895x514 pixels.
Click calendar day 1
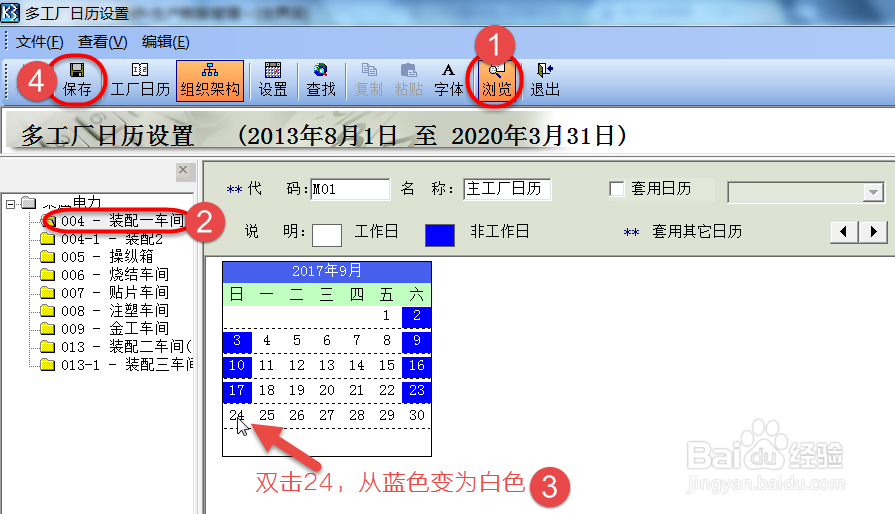click(x=386, y=315)
